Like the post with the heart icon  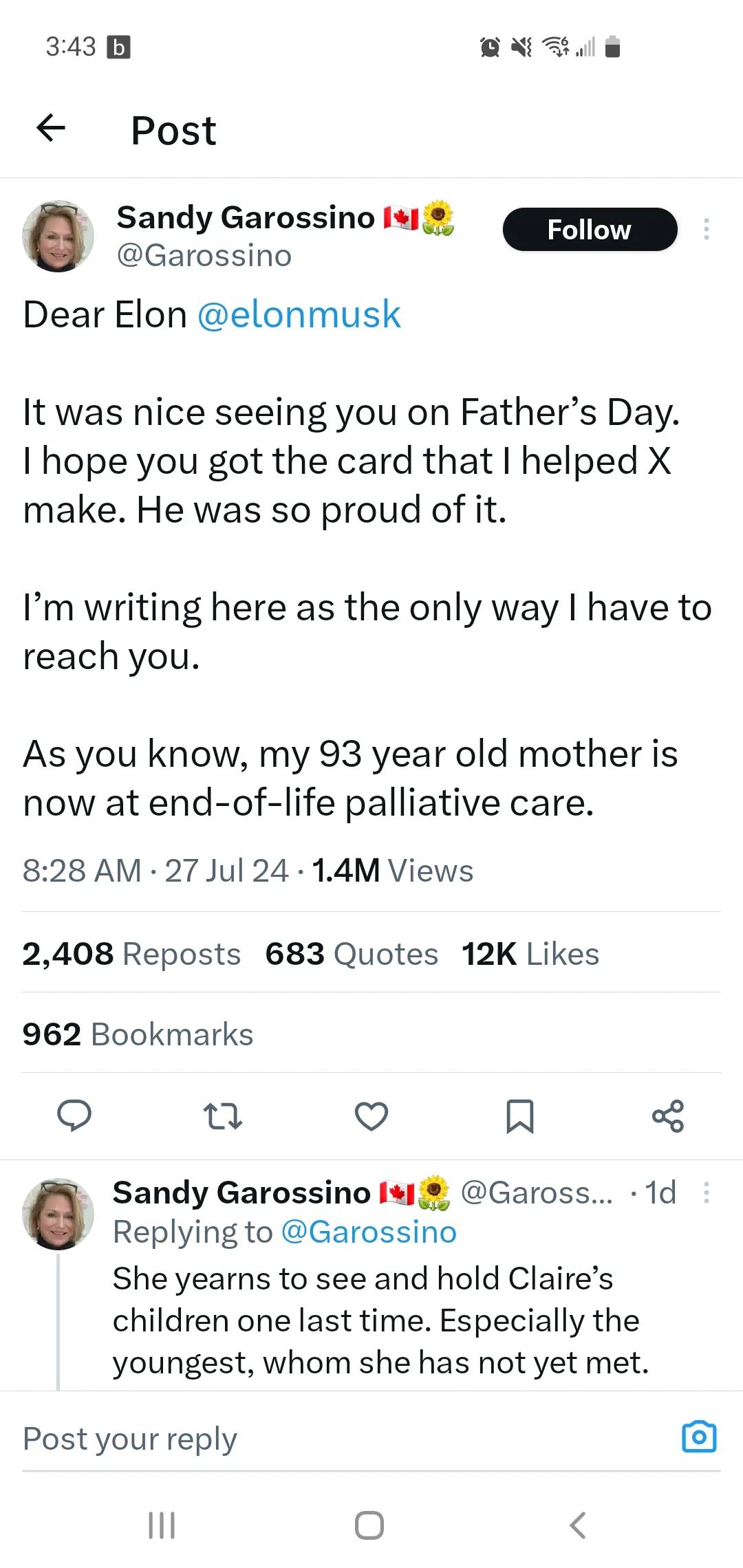(x=371, y=1116)
